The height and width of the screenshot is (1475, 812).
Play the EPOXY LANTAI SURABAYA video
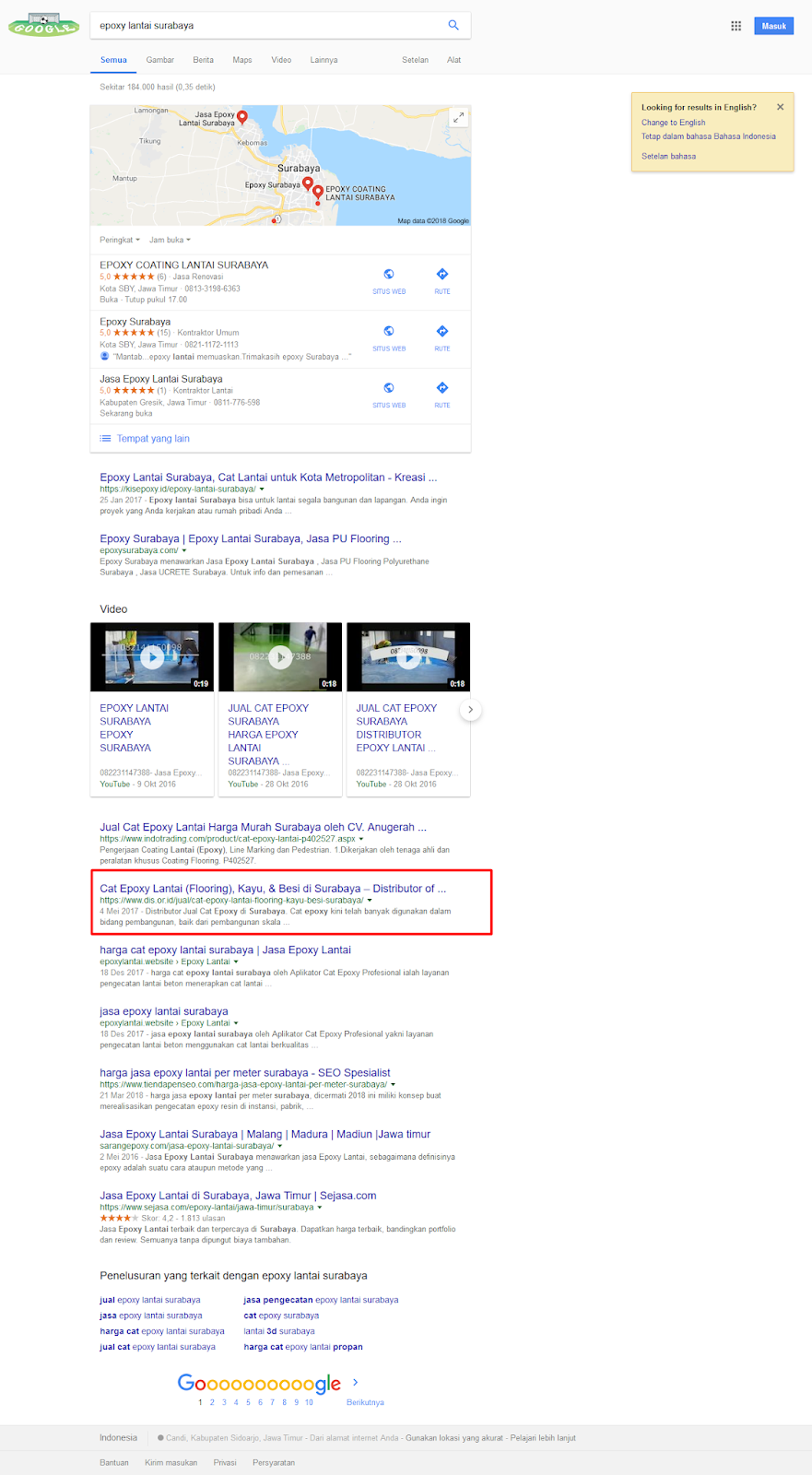(152, 656)
